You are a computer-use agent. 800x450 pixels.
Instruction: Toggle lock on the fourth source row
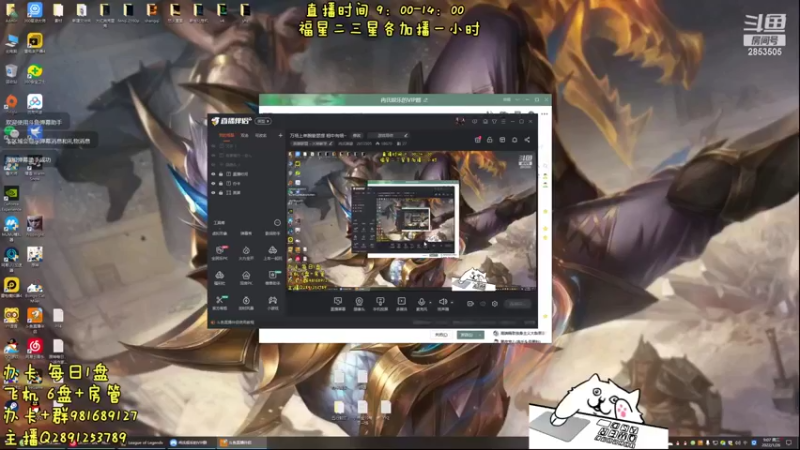pos(221,174)
